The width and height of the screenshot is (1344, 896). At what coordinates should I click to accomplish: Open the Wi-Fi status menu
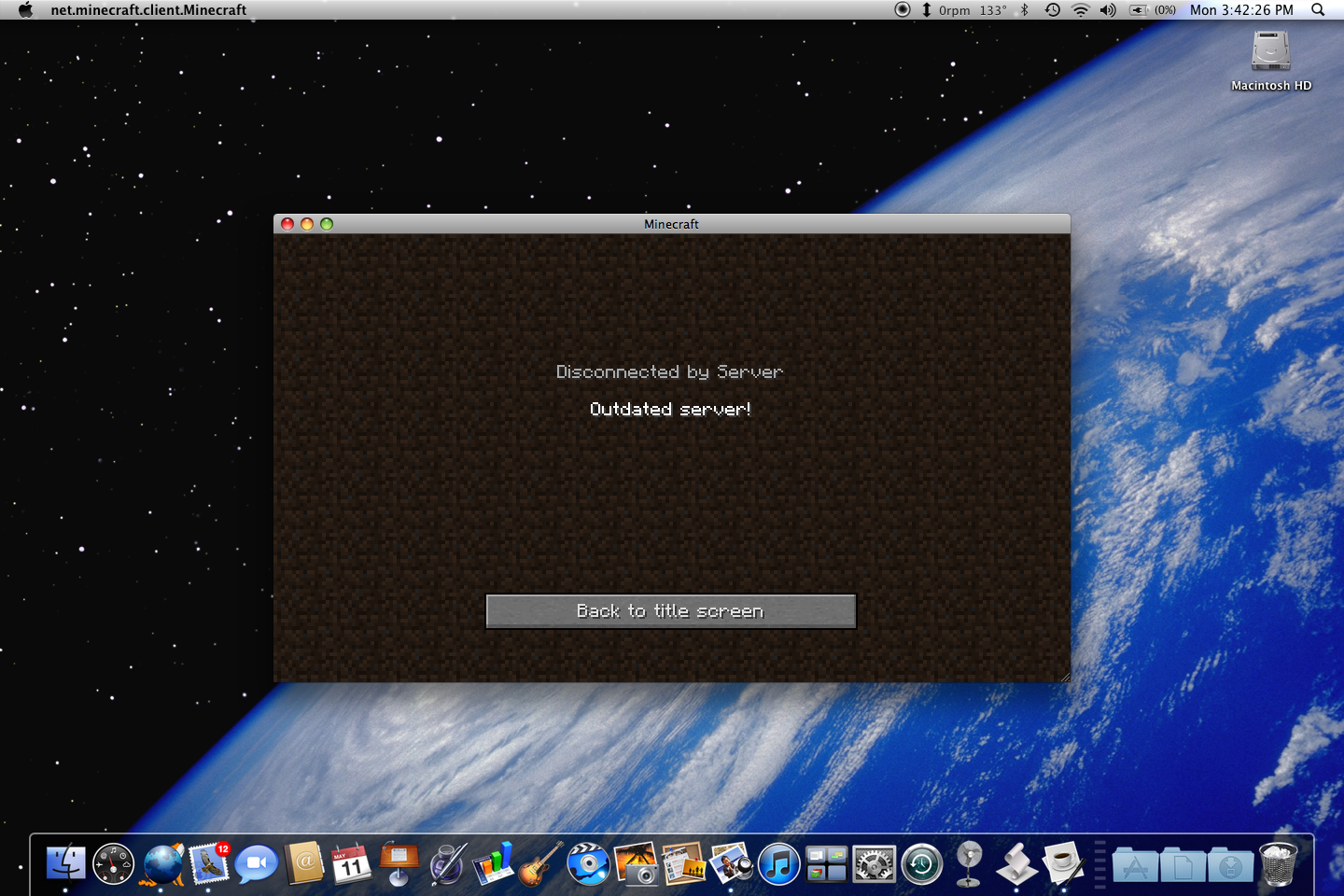click(1081, 9)
